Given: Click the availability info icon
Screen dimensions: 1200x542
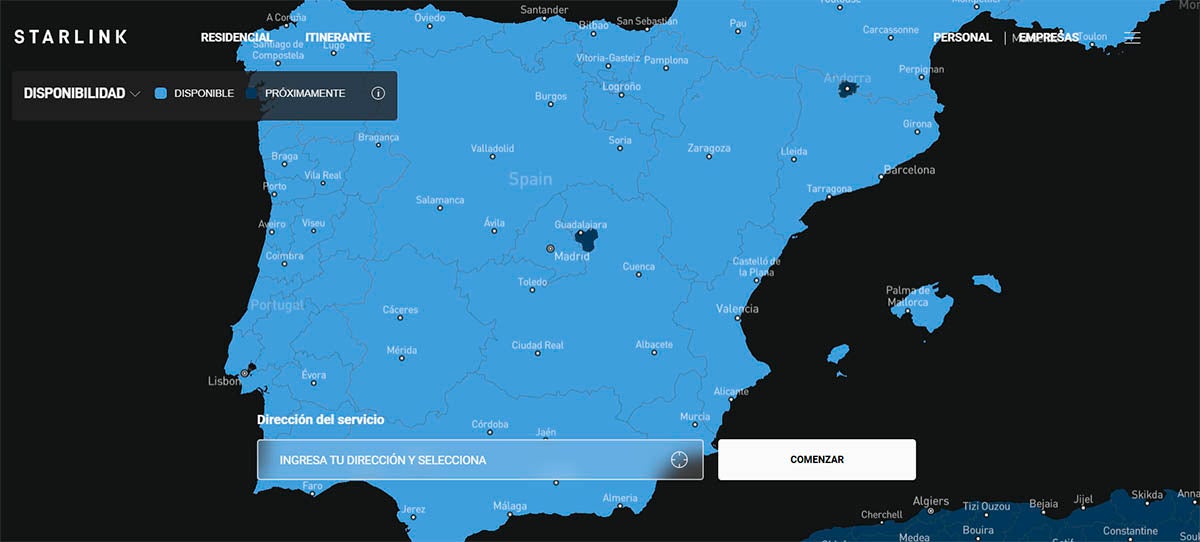Looking at the screenshot, I should 378,93.
